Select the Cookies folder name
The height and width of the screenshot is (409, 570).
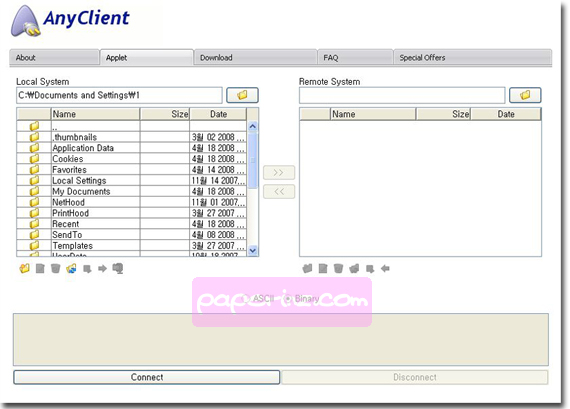point(68,159)
